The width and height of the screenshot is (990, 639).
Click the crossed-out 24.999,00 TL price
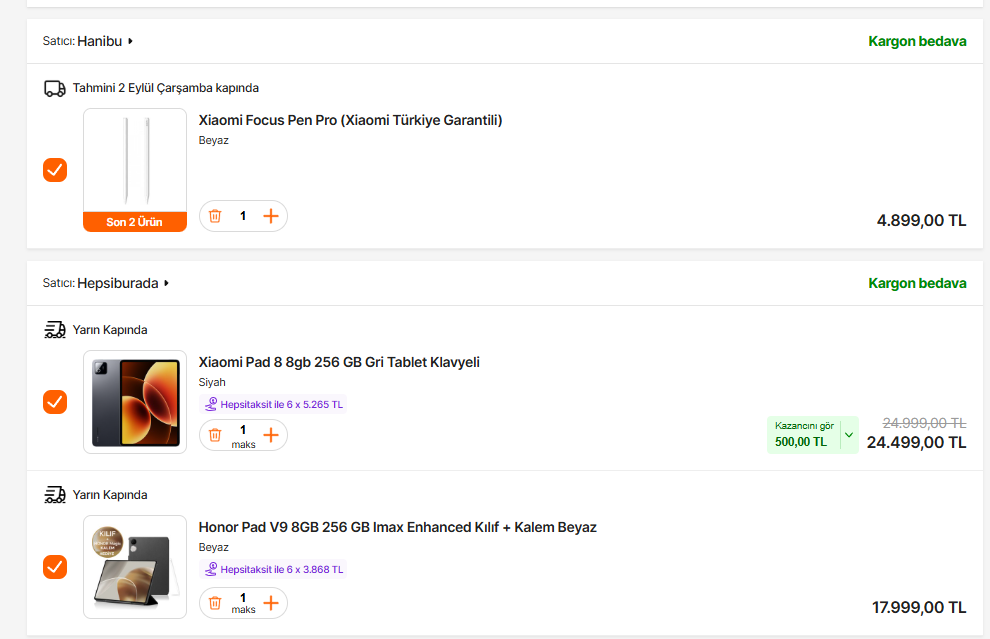pyautogui.click(x=924, y=422)
